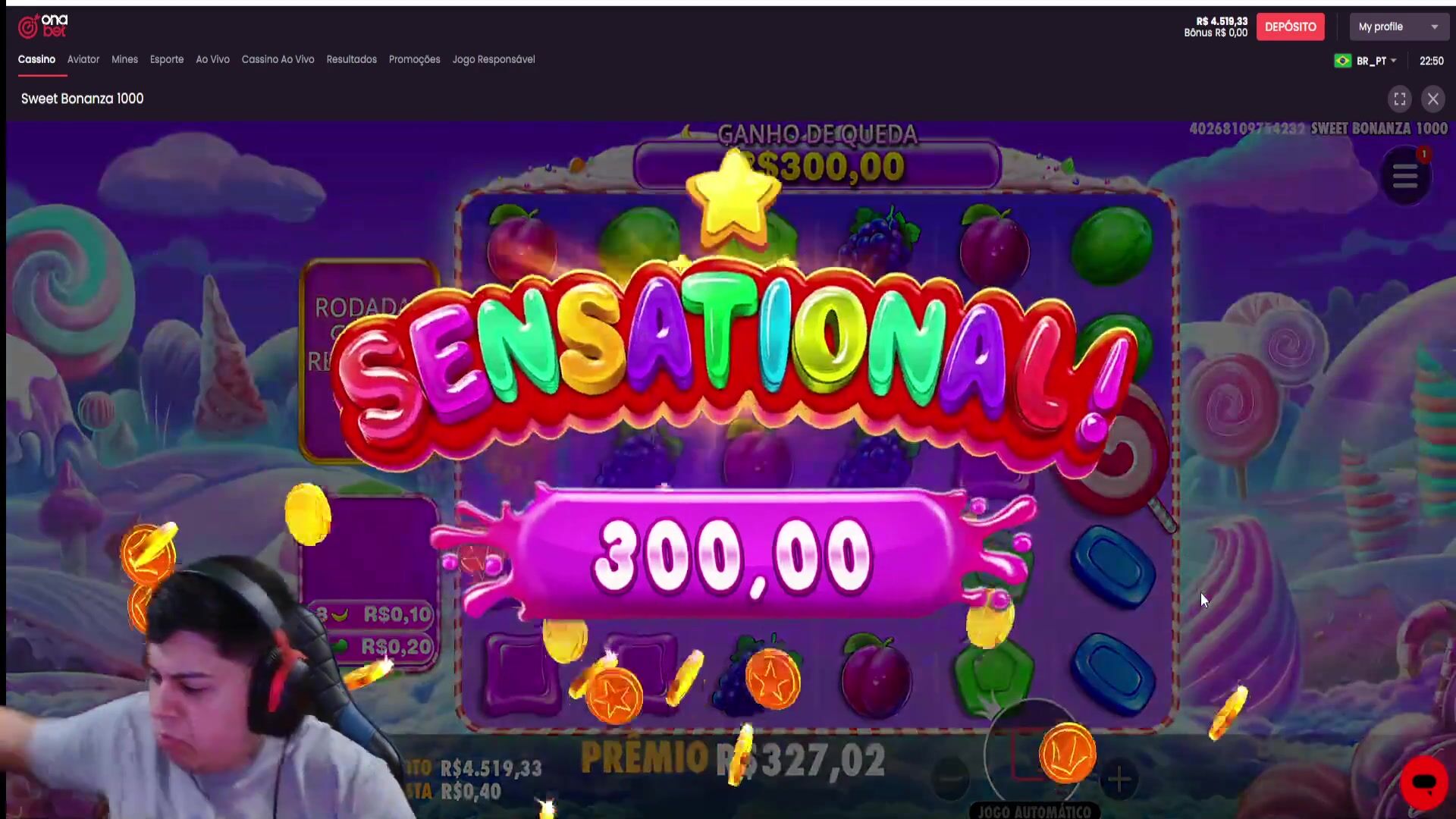
Task: Open fullscreen mode for the game
Action: (1400, 99)
